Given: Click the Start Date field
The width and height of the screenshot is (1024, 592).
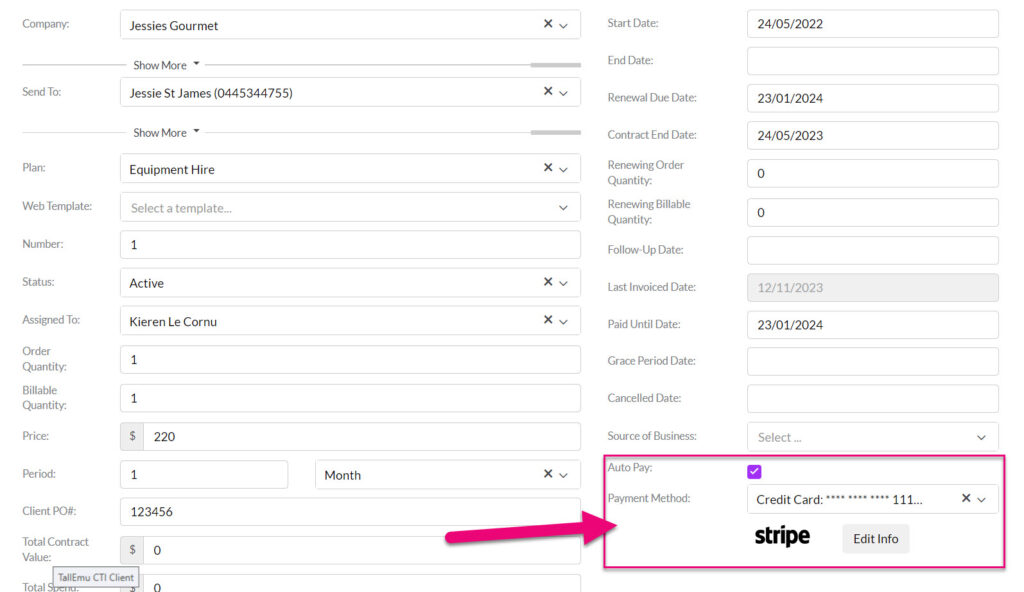Looking at the screenshot, I should click(x=872, y=24).
